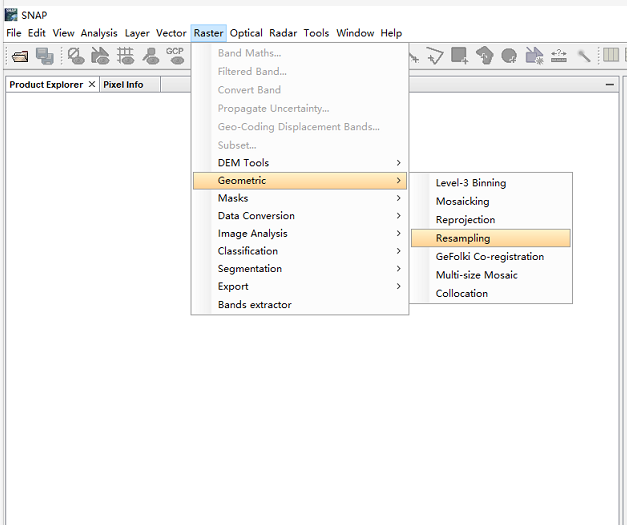Select the draw ellipse tool
Viewport: 627px width, 525px height.
tap(509, 56)
